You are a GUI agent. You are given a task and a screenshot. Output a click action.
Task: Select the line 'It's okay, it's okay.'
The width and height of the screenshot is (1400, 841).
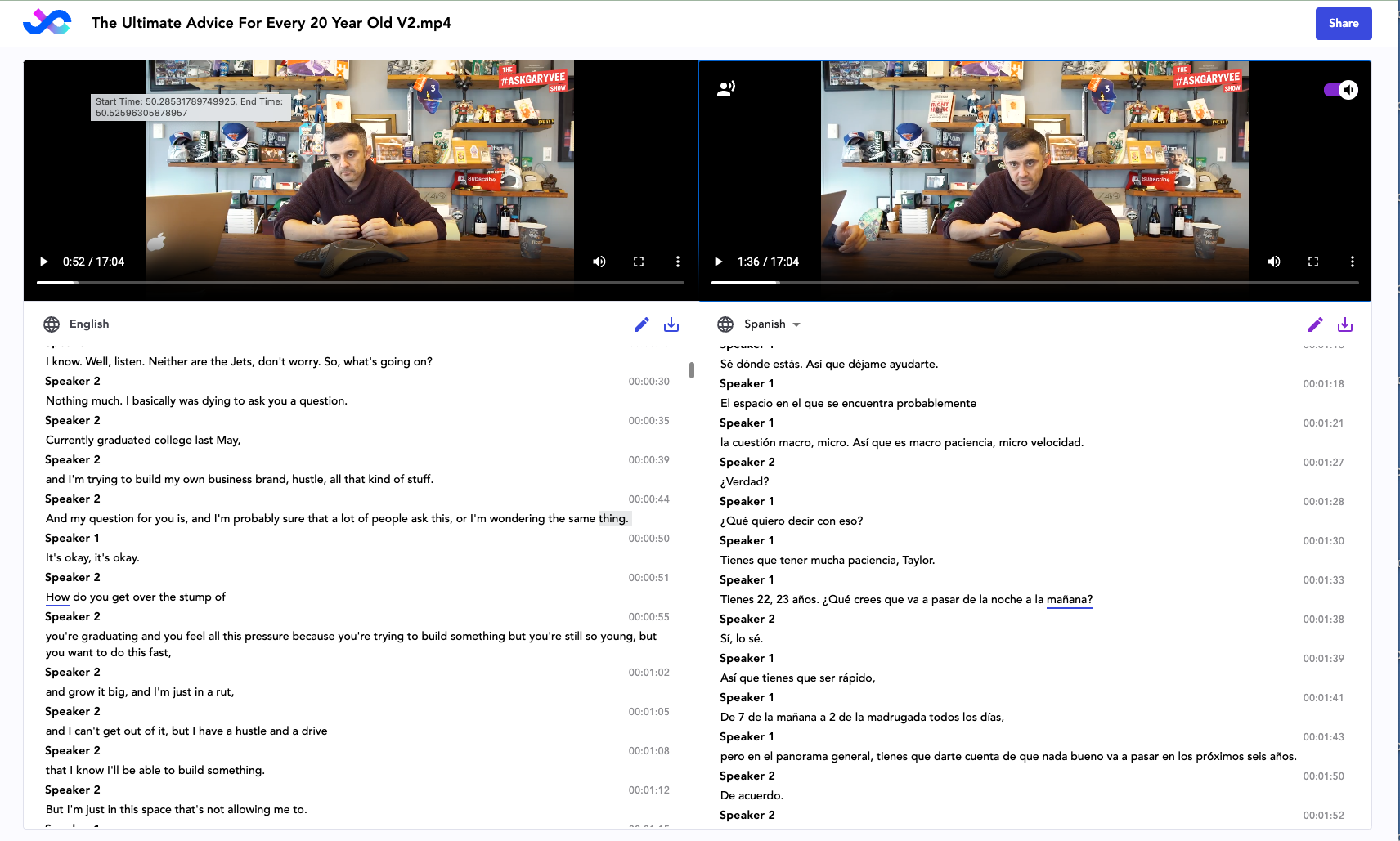92,557
